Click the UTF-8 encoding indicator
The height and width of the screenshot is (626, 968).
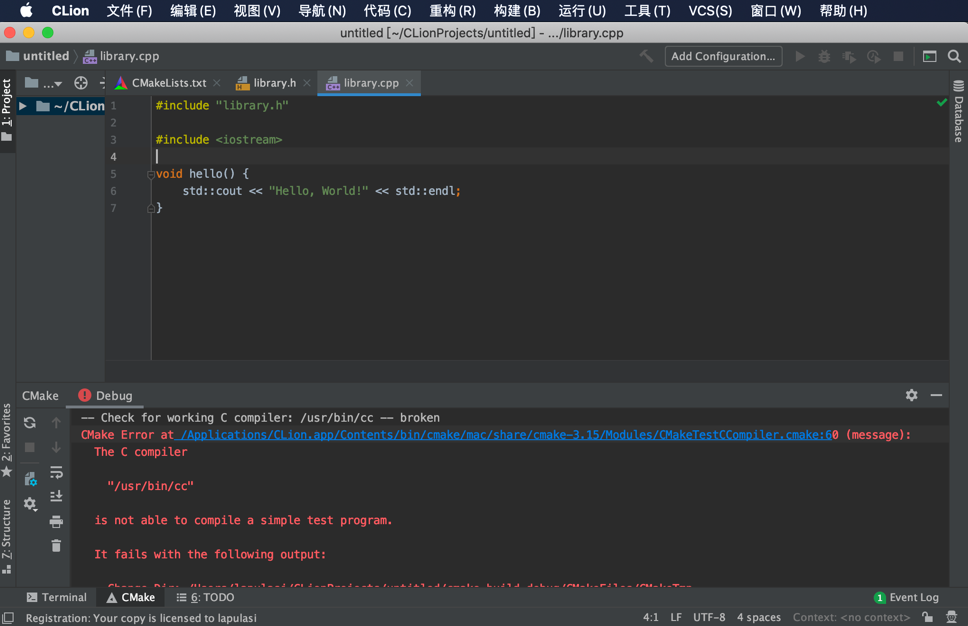point(709,617)
